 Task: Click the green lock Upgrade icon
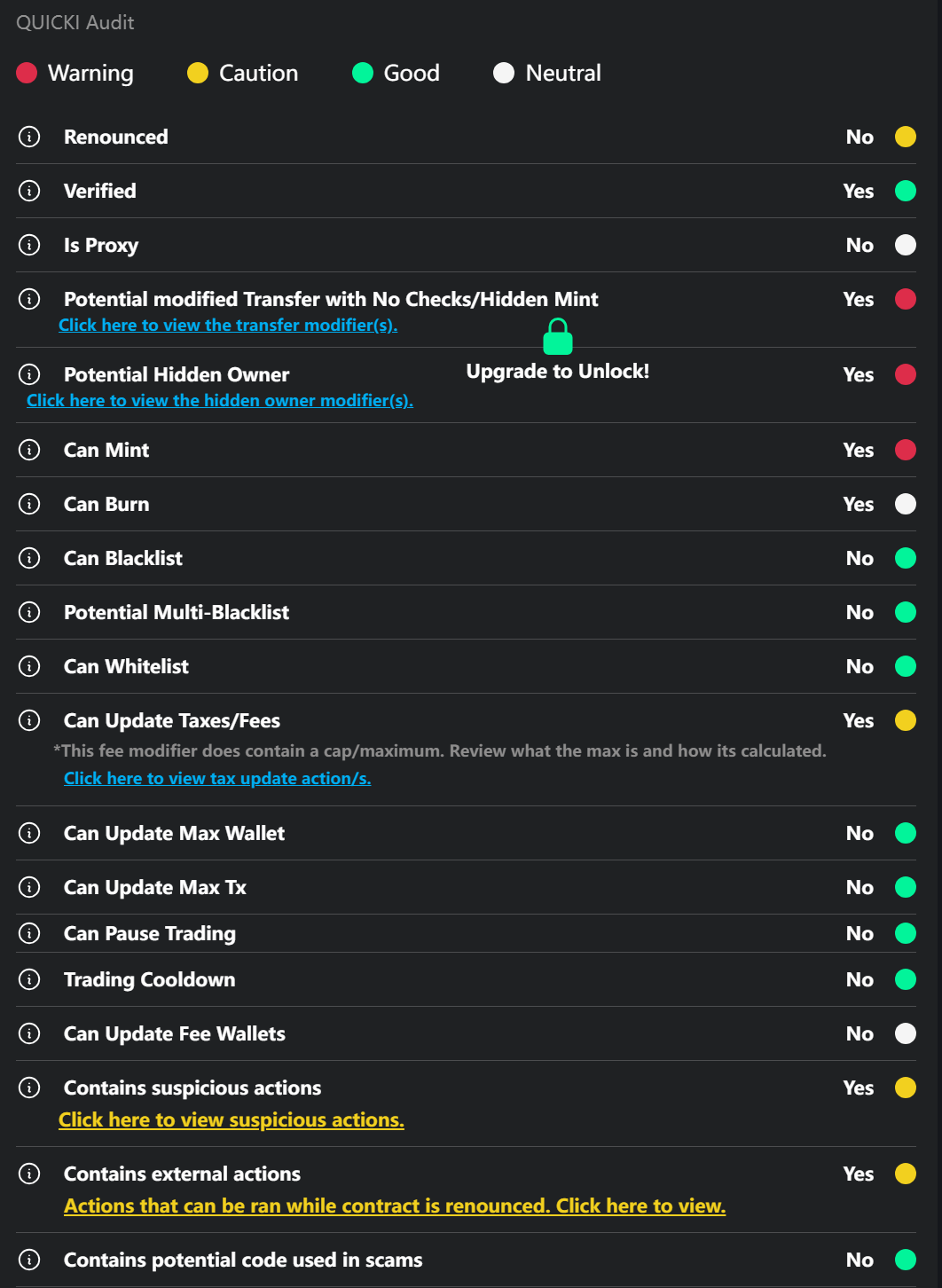(558, 337)
